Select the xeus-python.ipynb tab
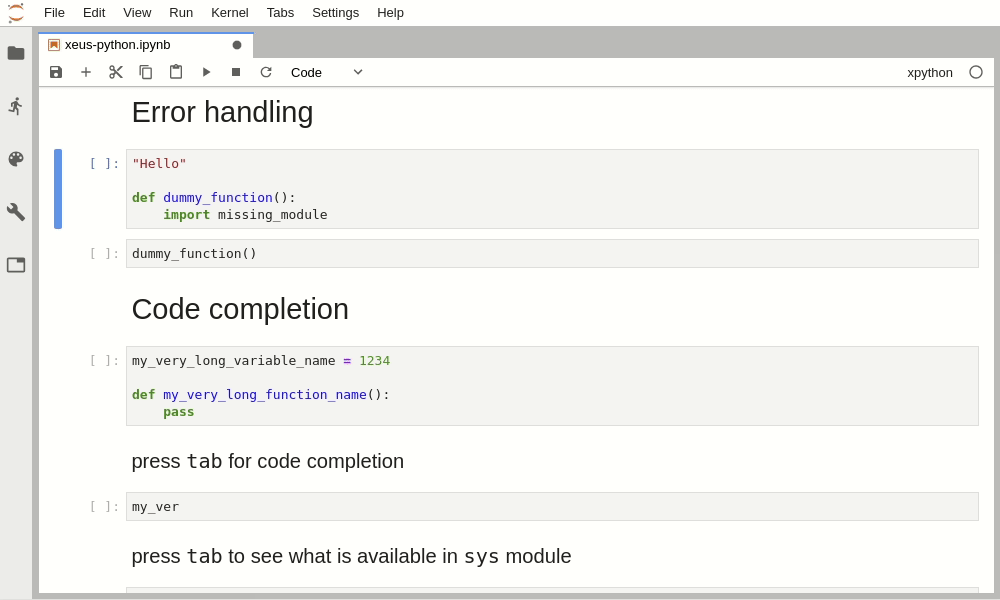 coord(118,45)
